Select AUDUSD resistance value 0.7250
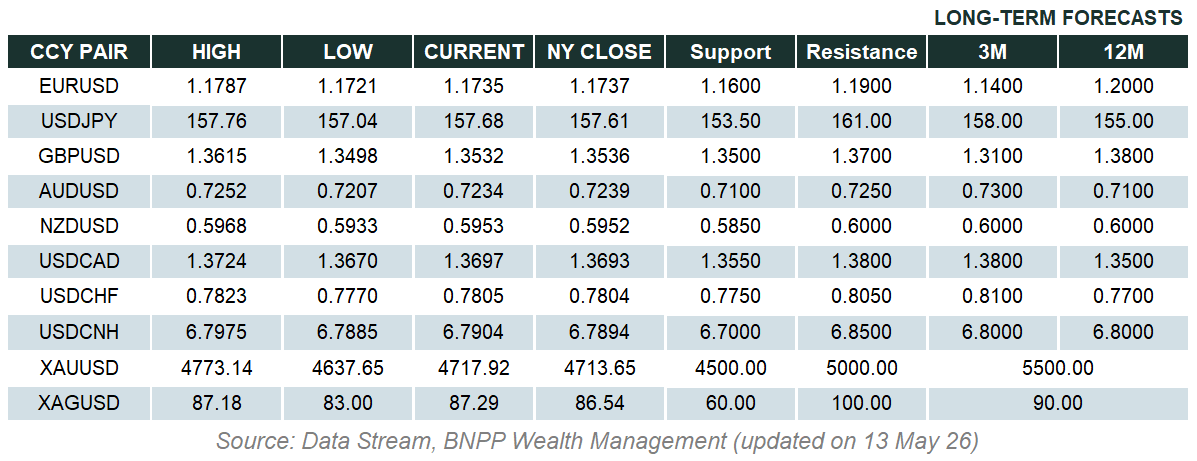Image resolution: width=1197 pixels, height=461 pixels. 861,191
